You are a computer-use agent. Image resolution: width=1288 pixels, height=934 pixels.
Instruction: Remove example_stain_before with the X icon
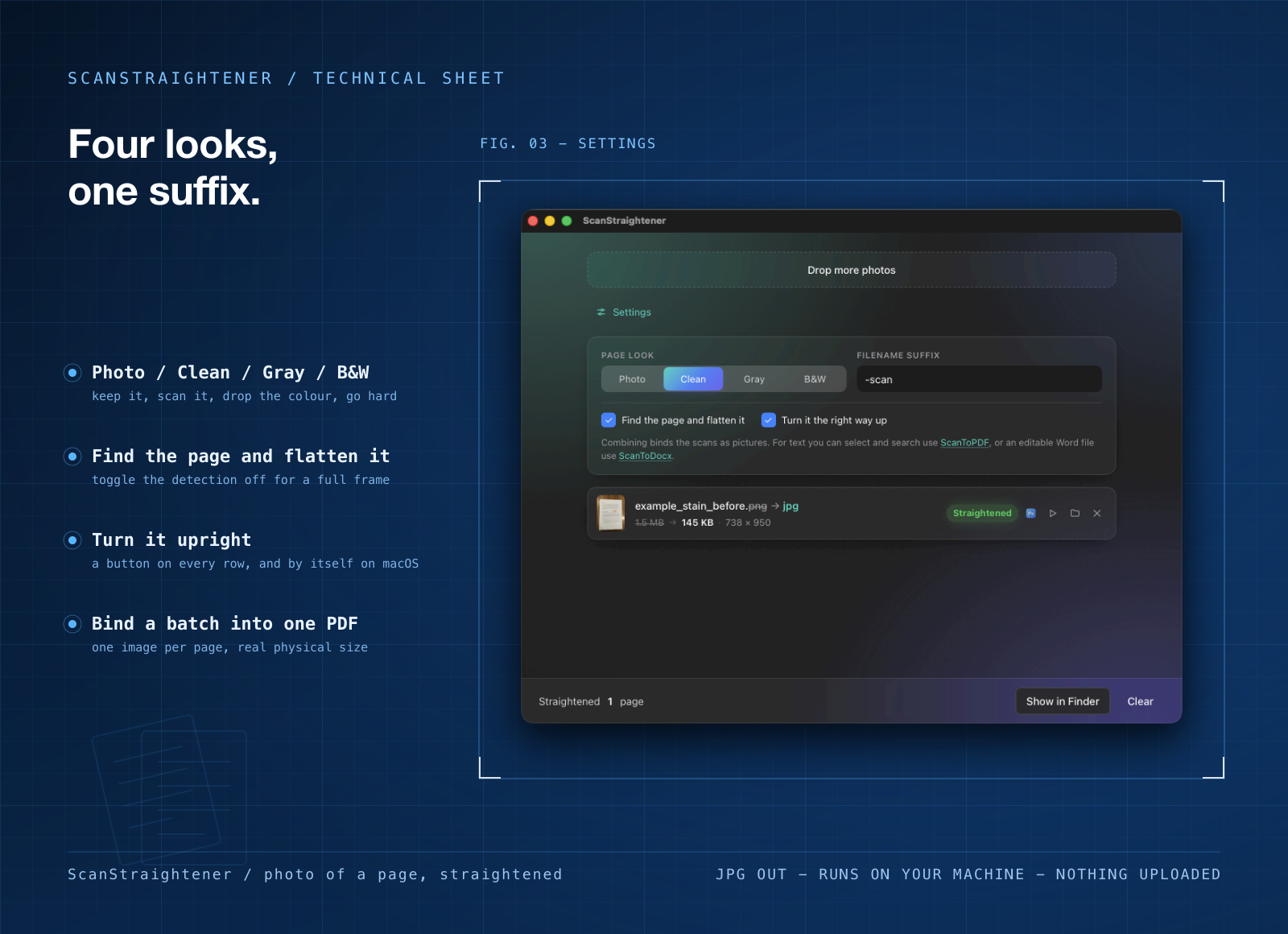[1096, 513]
